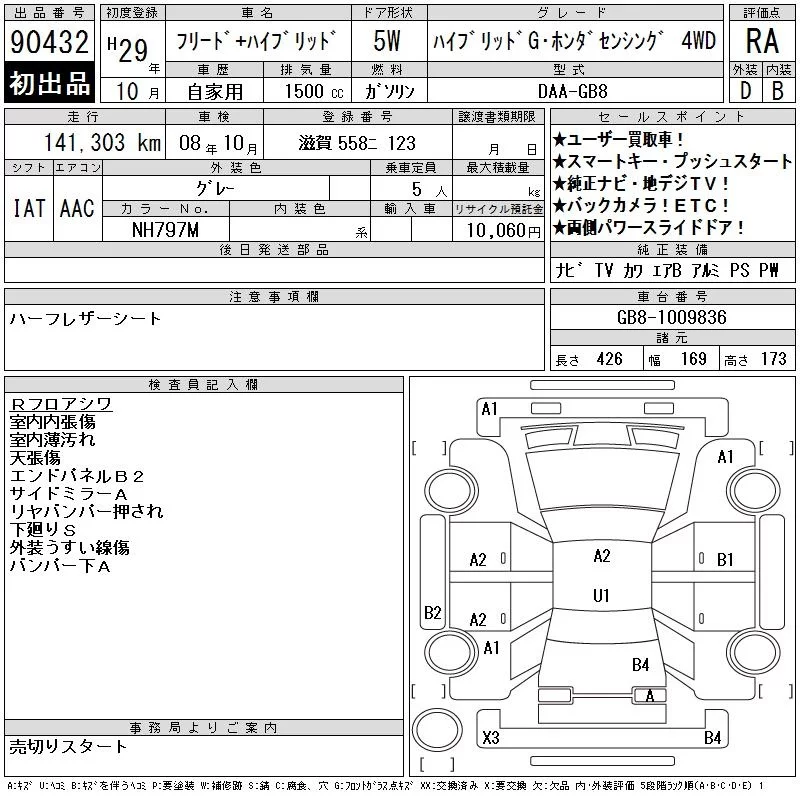The width and height of the screenshot is (800, 800).
Task: Click the air conditioner code AAC
Action: click(x=77, y=208)
